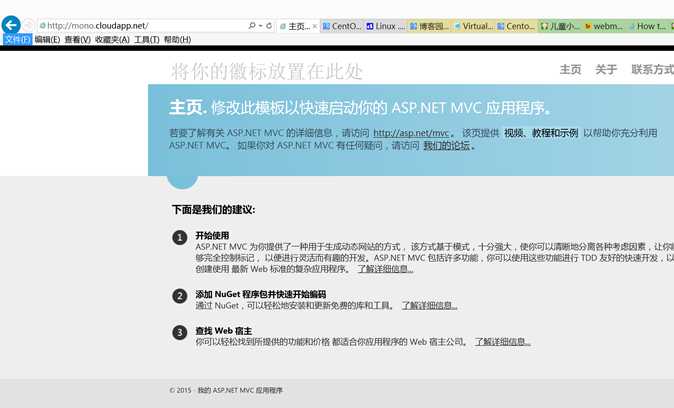Go to 主页 in site navigation
The height and width of the screenshot is (408, 674).
click(570, 69)
